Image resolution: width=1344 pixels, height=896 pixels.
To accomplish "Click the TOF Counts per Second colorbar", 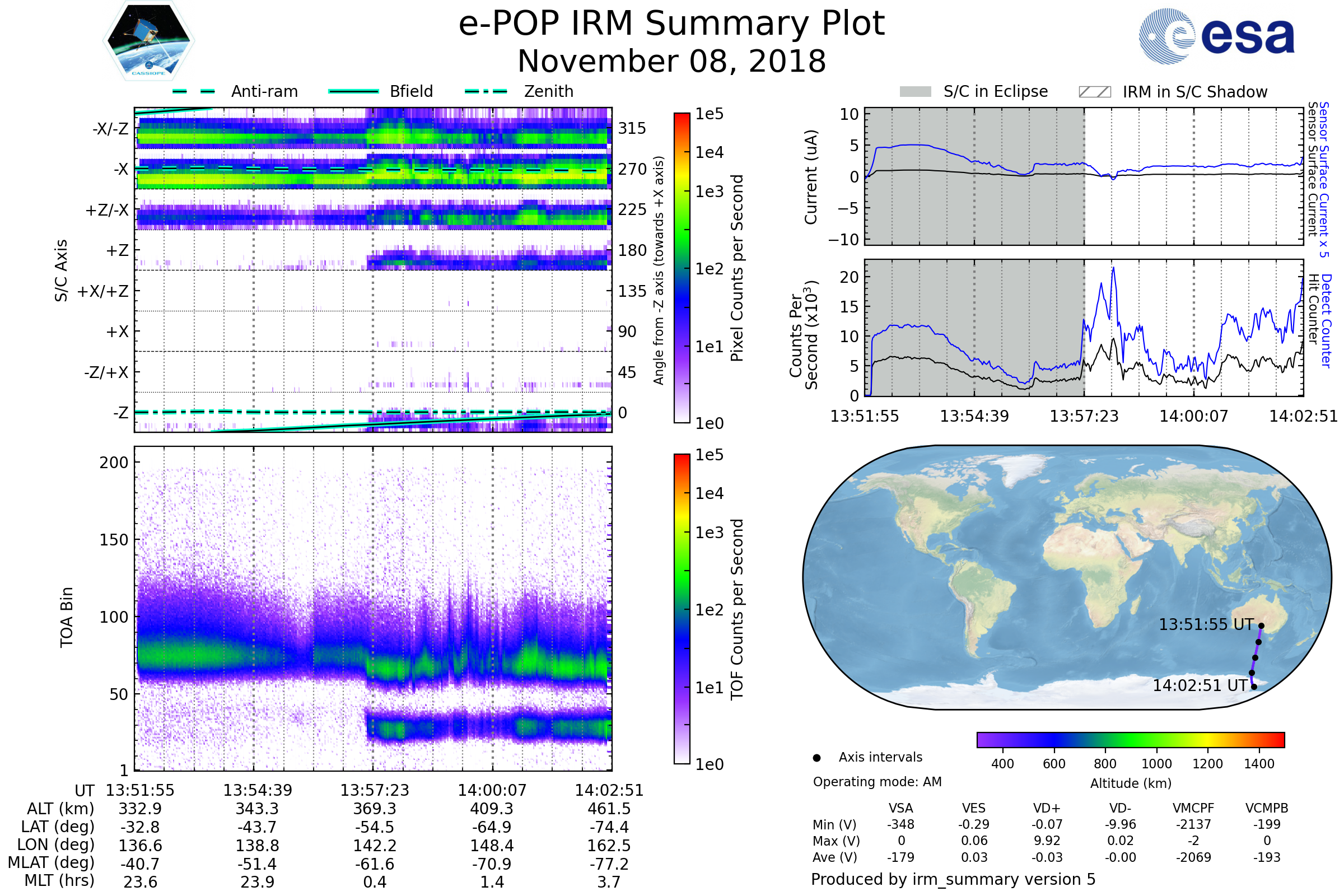I will 682,609.
